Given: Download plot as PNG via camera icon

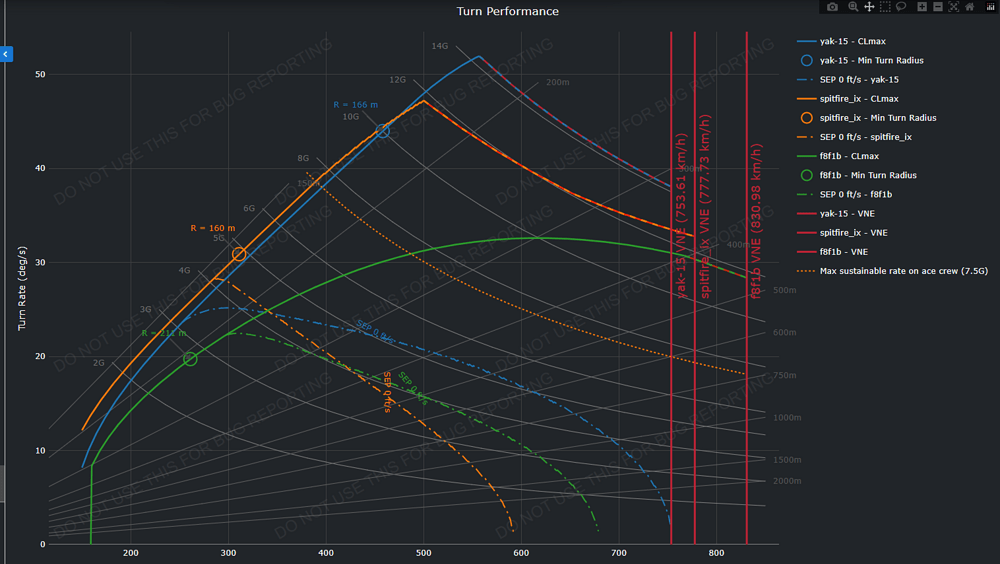Looking at the screenshot, I should click(x=832, y=7).
